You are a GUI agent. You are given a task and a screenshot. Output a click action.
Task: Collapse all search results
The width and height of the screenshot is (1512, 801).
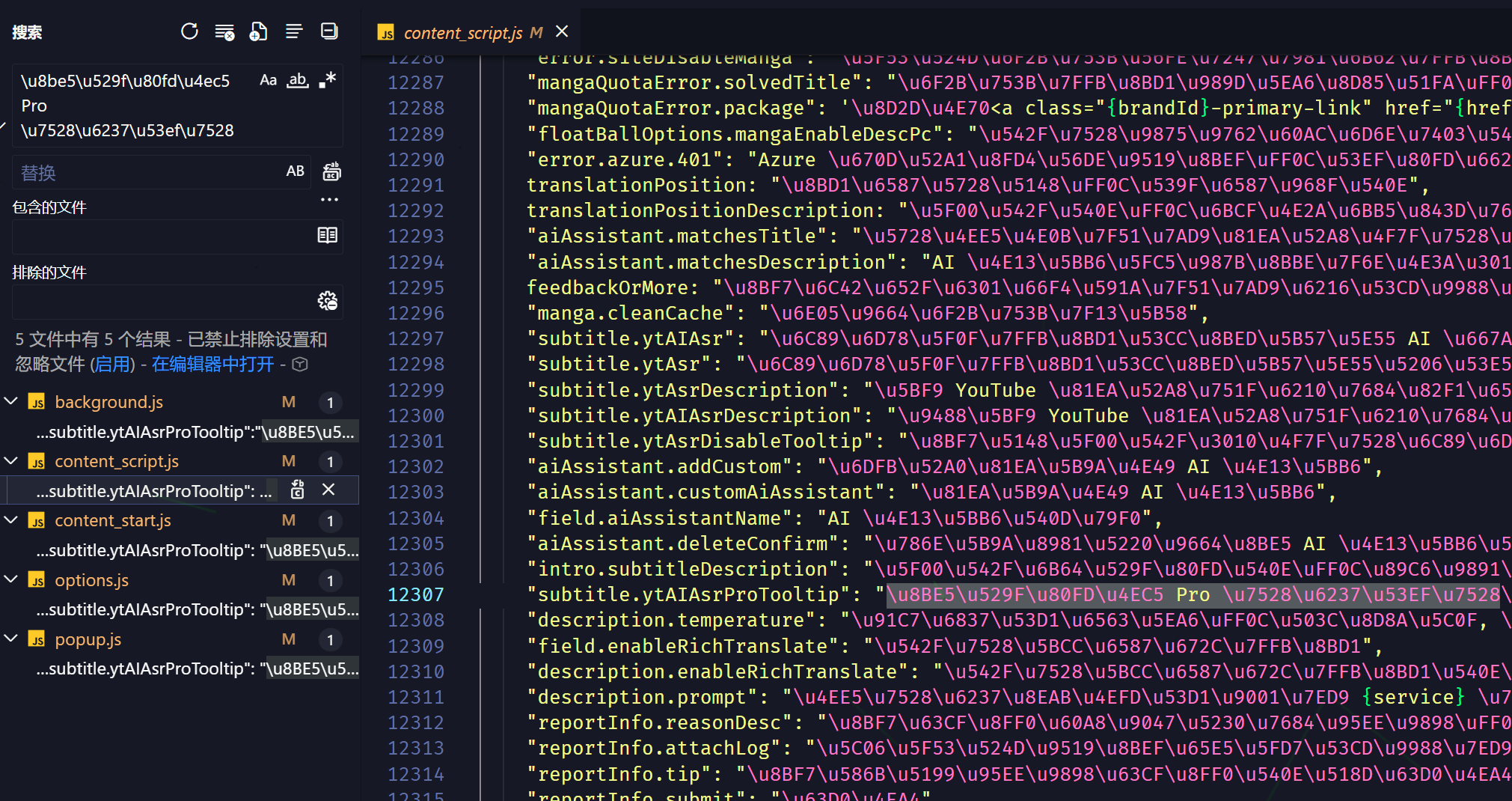(329, 31)
